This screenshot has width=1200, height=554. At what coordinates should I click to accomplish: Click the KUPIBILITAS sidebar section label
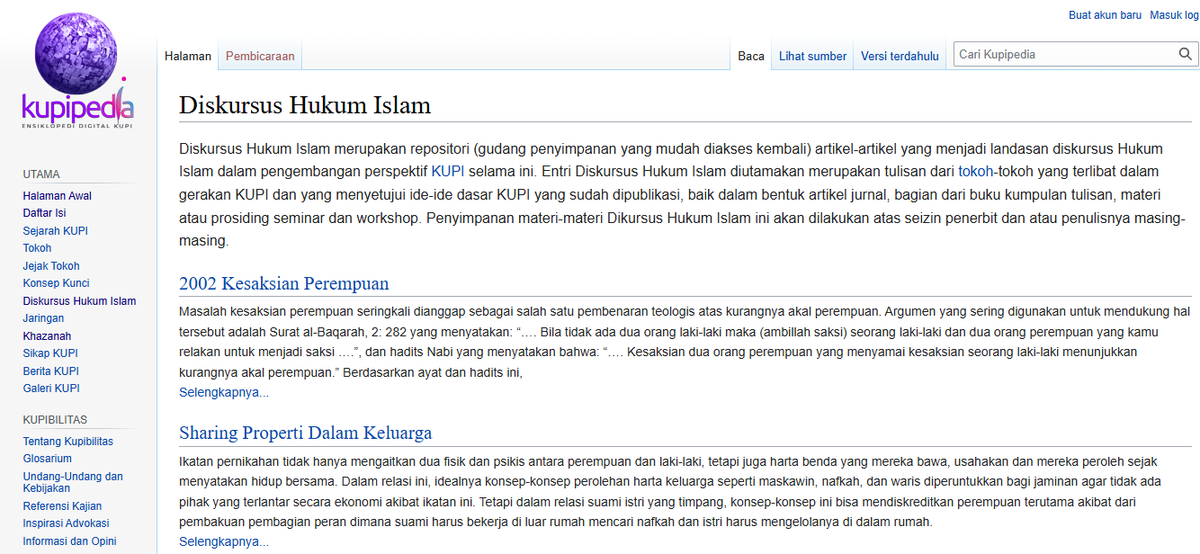tap(55, 419)
